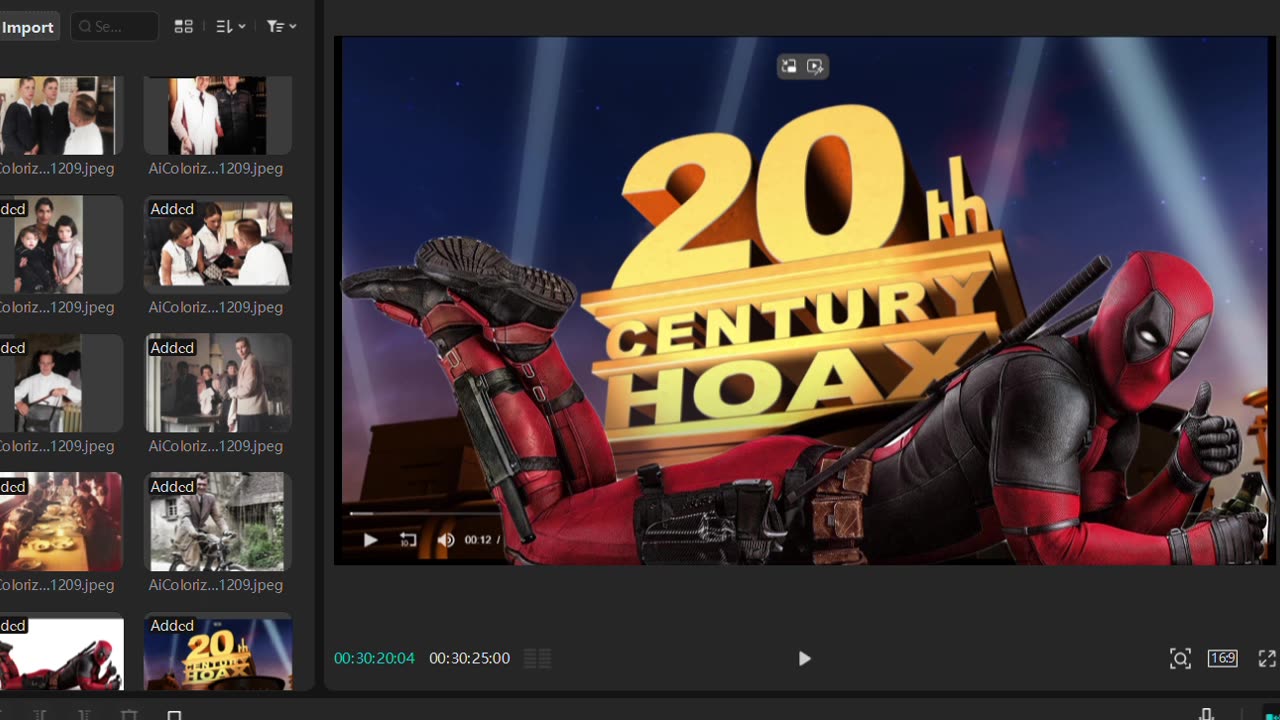Select the group of people in room thumbnail
1280x720 pixels.
tap(218, 384)
